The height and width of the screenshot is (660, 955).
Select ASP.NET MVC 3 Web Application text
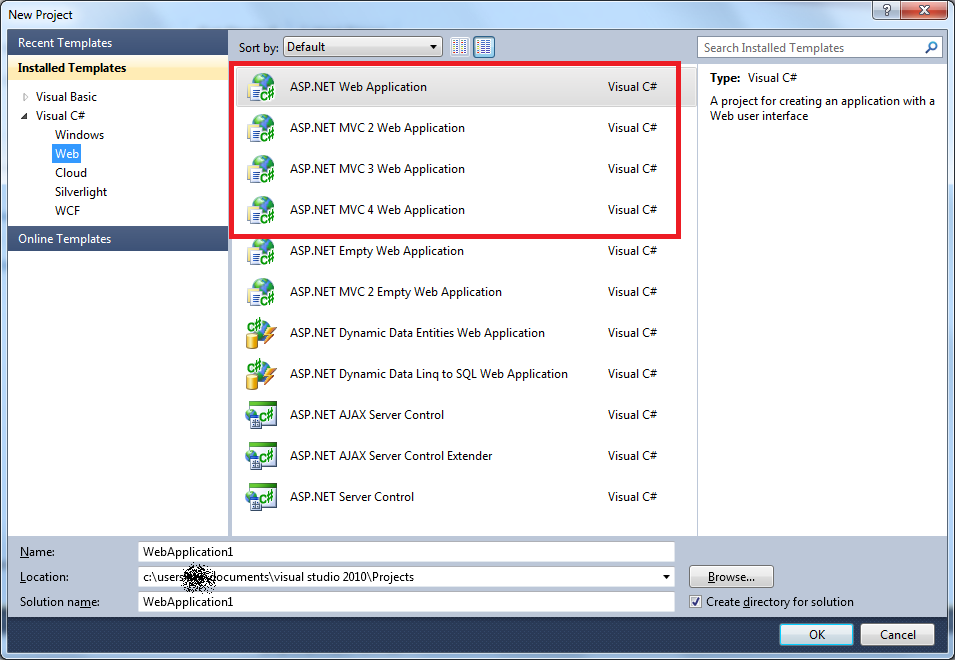point(377,169)
